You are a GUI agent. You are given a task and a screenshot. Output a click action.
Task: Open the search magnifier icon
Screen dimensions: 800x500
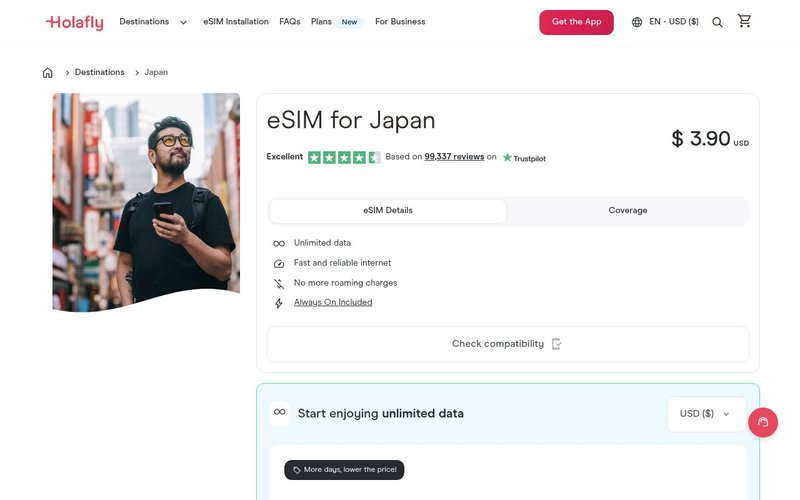coord(717,22)
